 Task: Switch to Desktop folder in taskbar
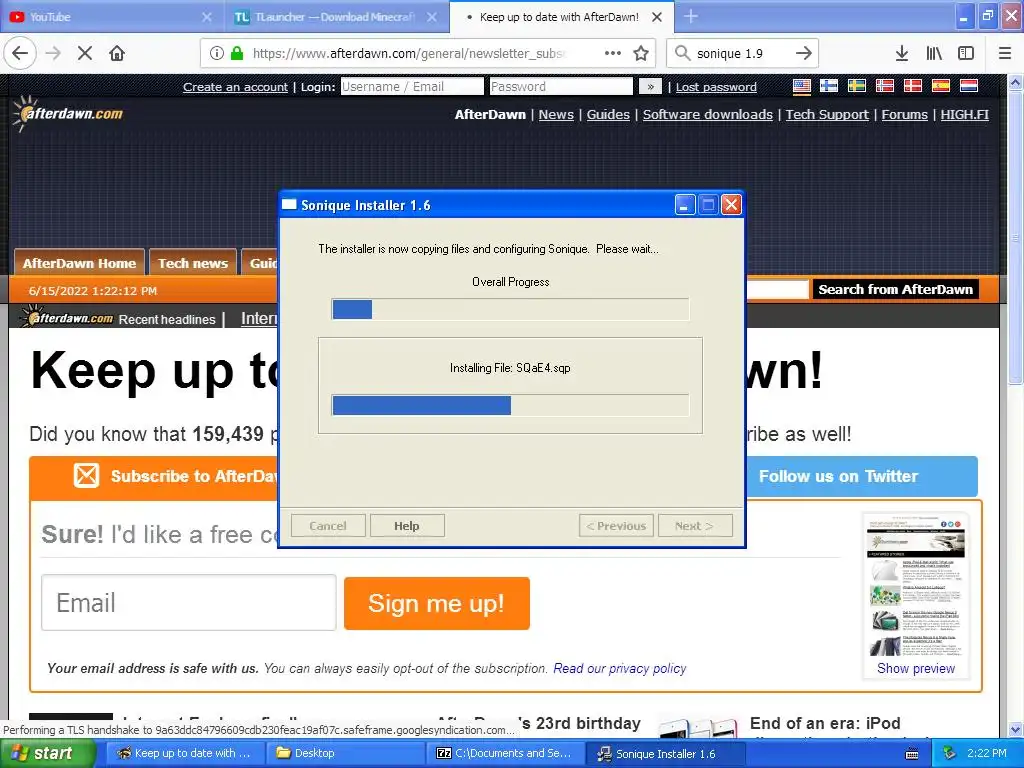tap(345, 753)
